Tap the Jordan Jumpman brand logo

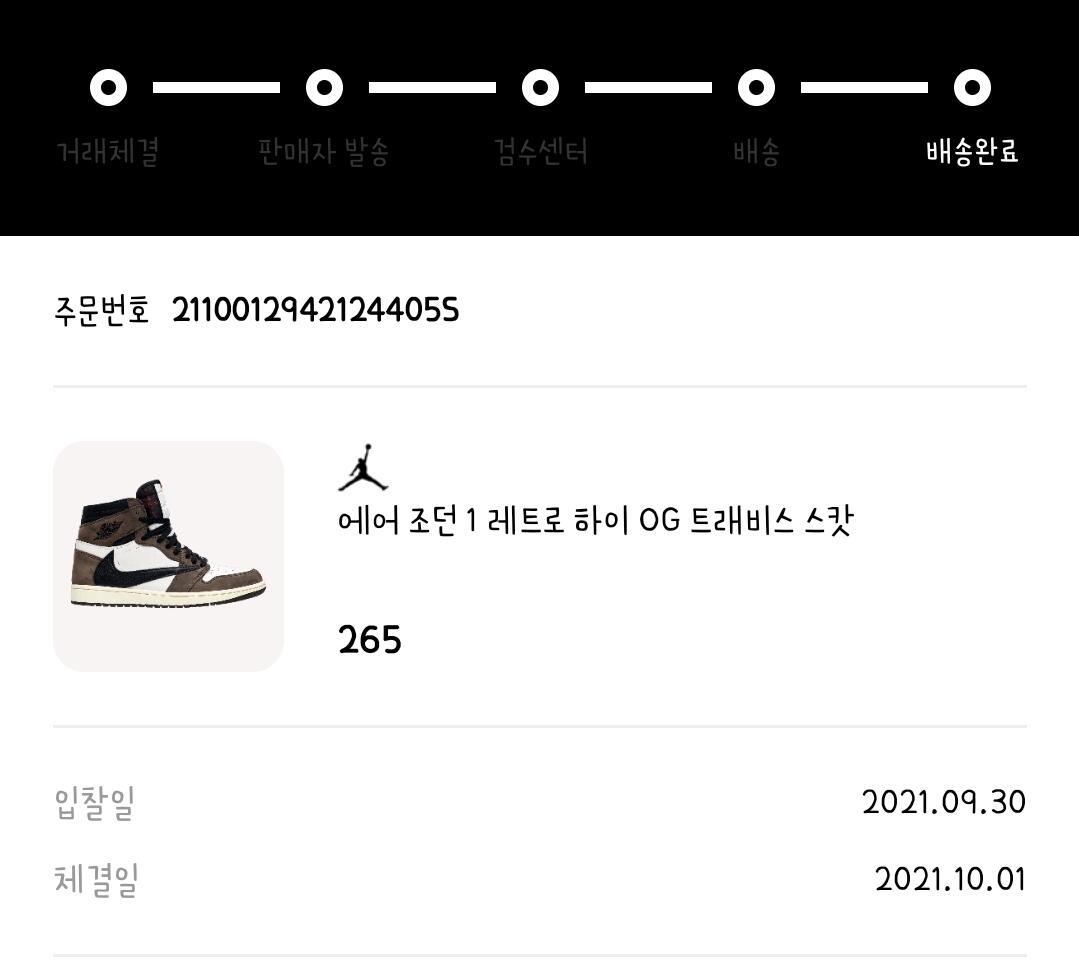point(362,467)
